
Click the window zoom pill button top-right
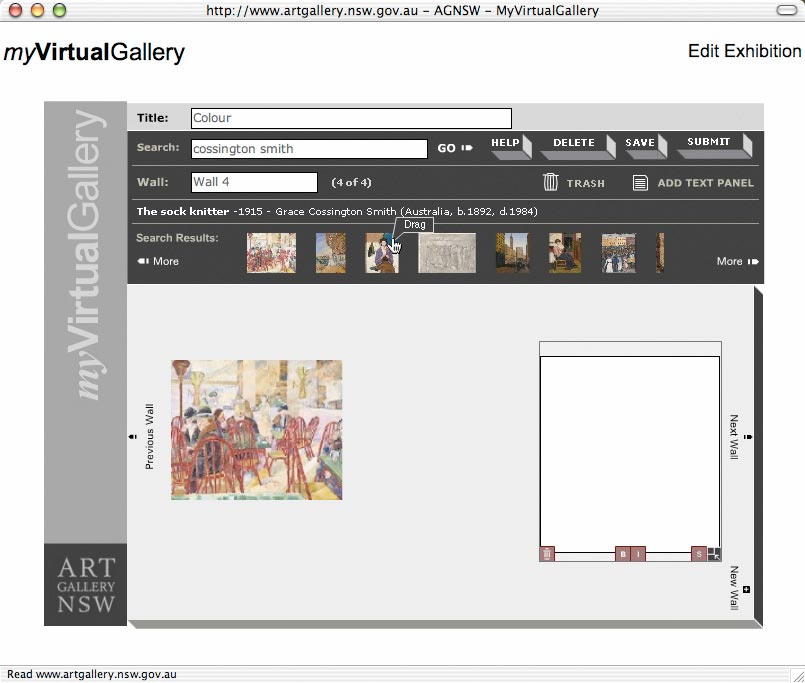click(x=787, y=10)
